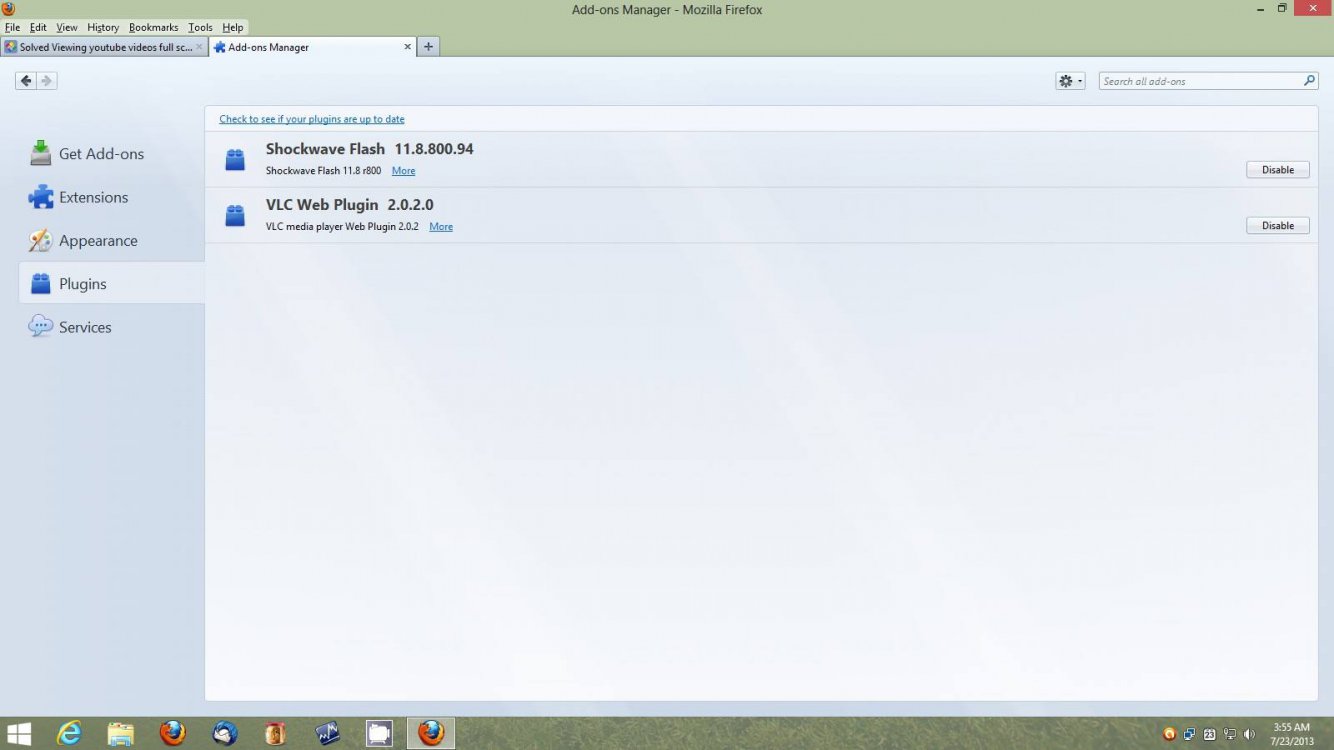Image resolution: width=1334 pixels, height=750 pixels.
Task: Open the Bookmarks menu
Action: (153, 27)
